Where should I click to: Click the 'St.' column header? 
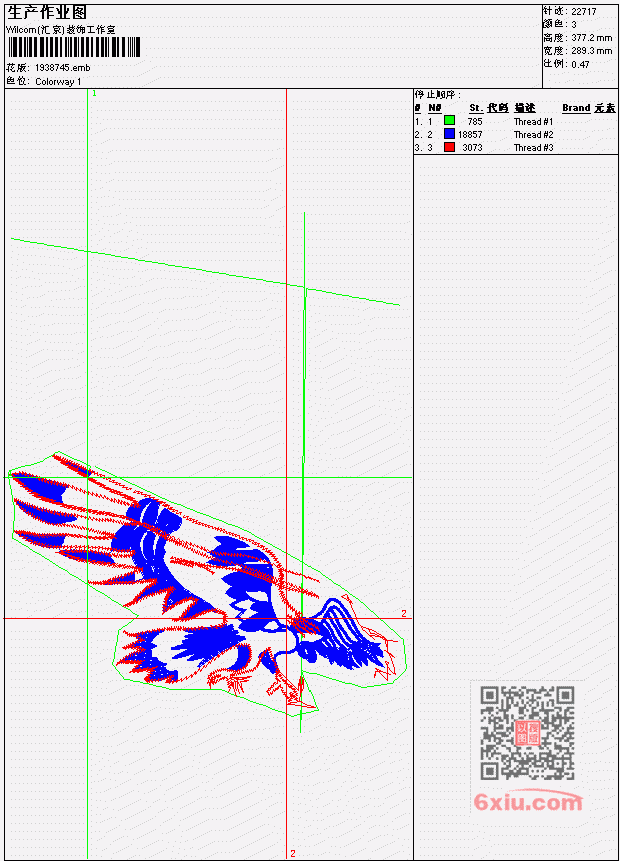(x=476, y=108)
